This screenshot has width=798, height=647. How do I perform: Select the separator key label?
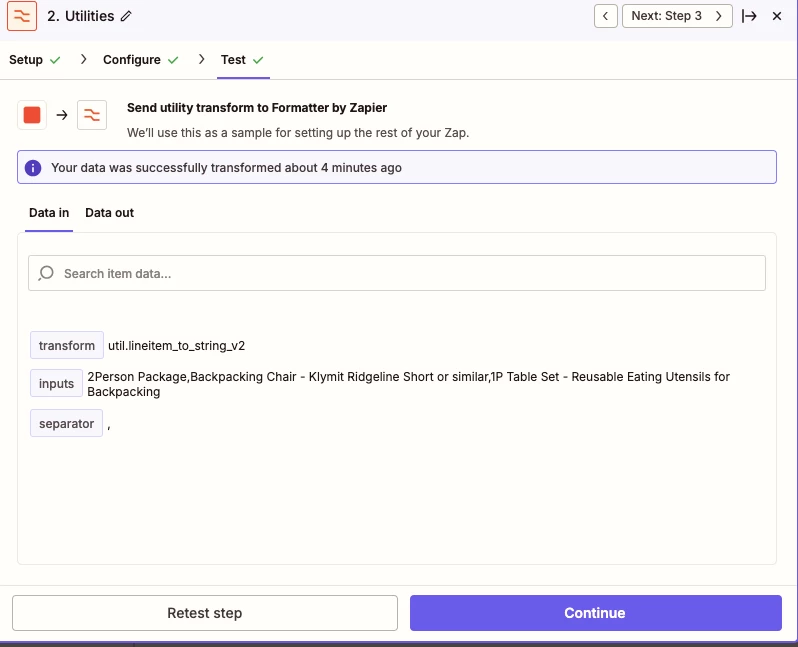[x=67, y=424]
